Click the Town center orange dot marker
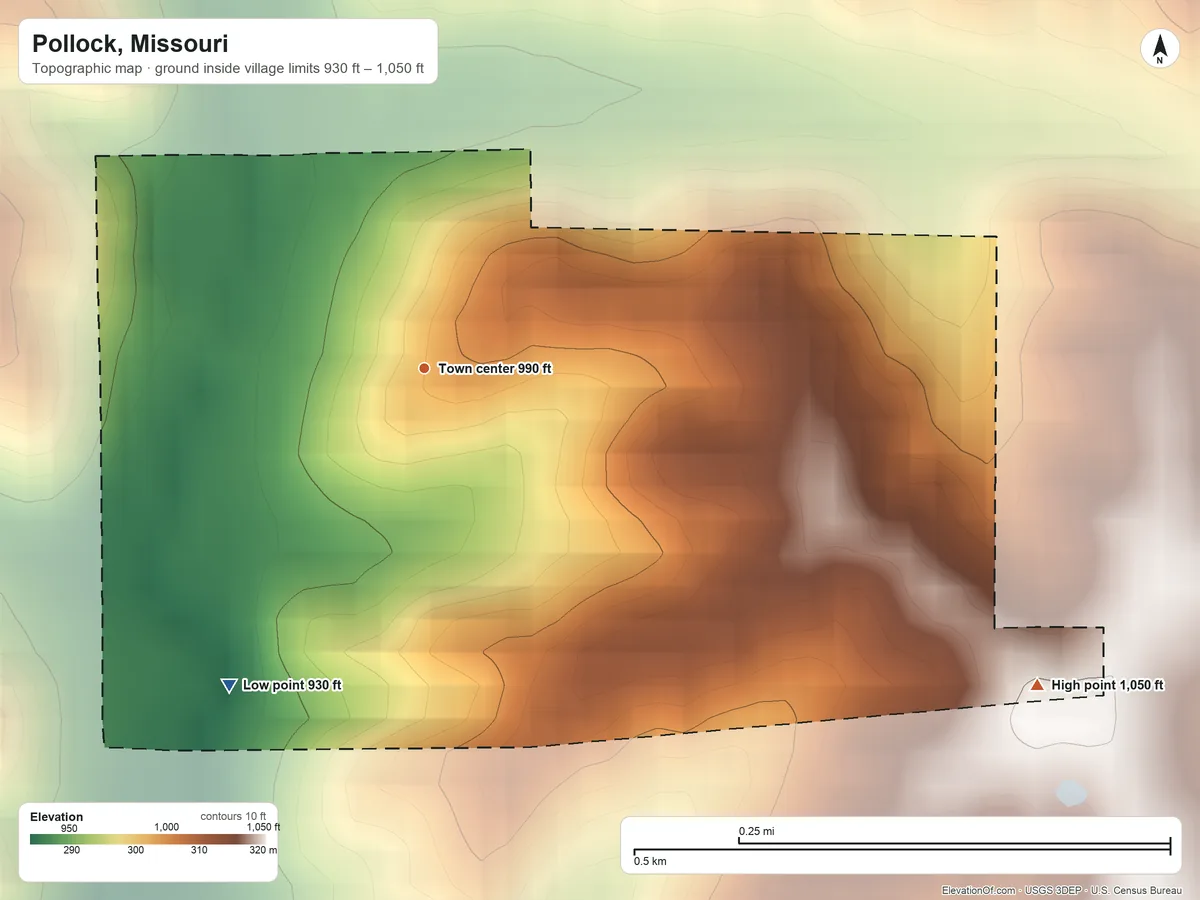 point(424,369)
